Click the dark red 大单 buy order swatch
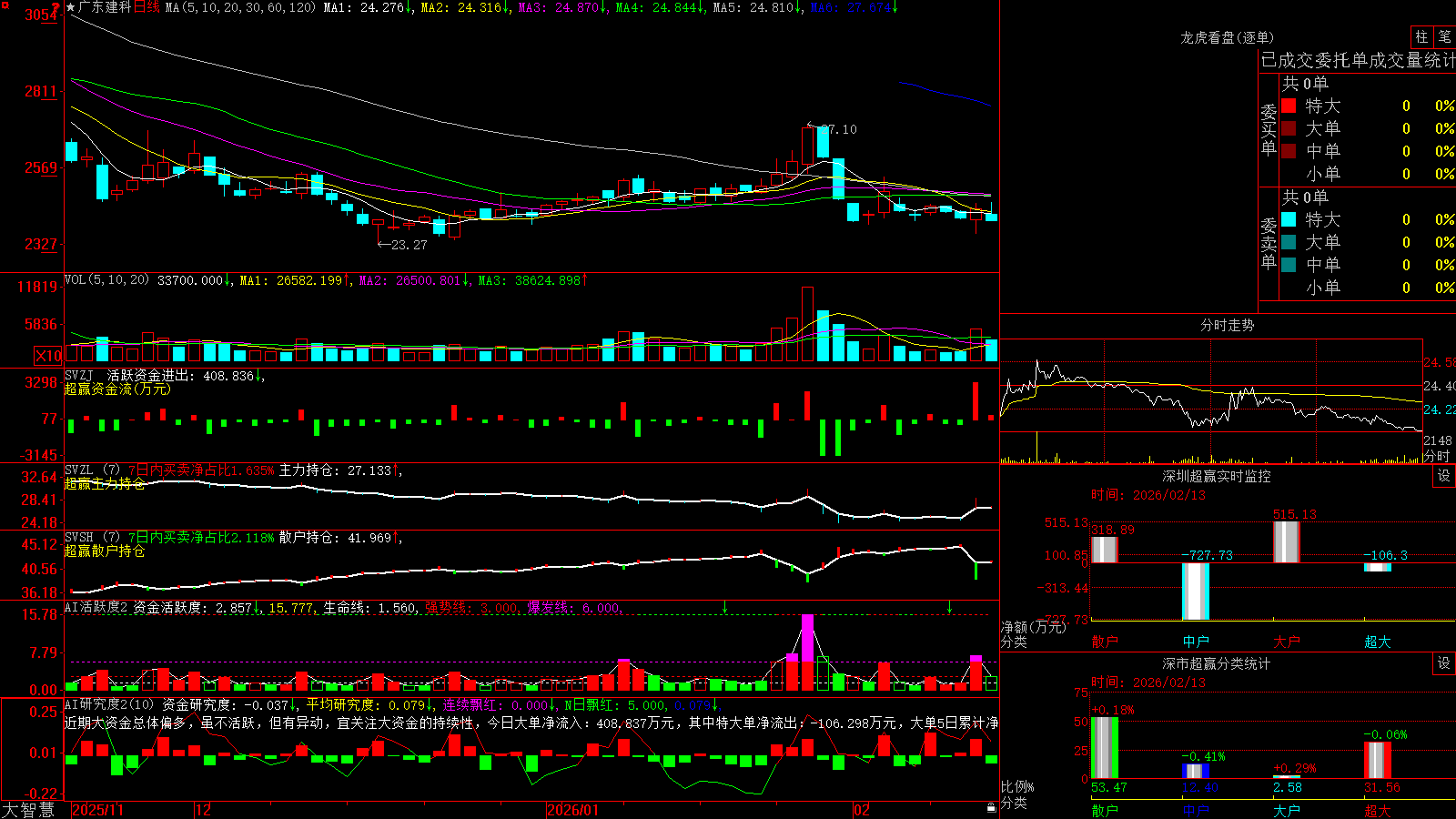 (1289, 128)
